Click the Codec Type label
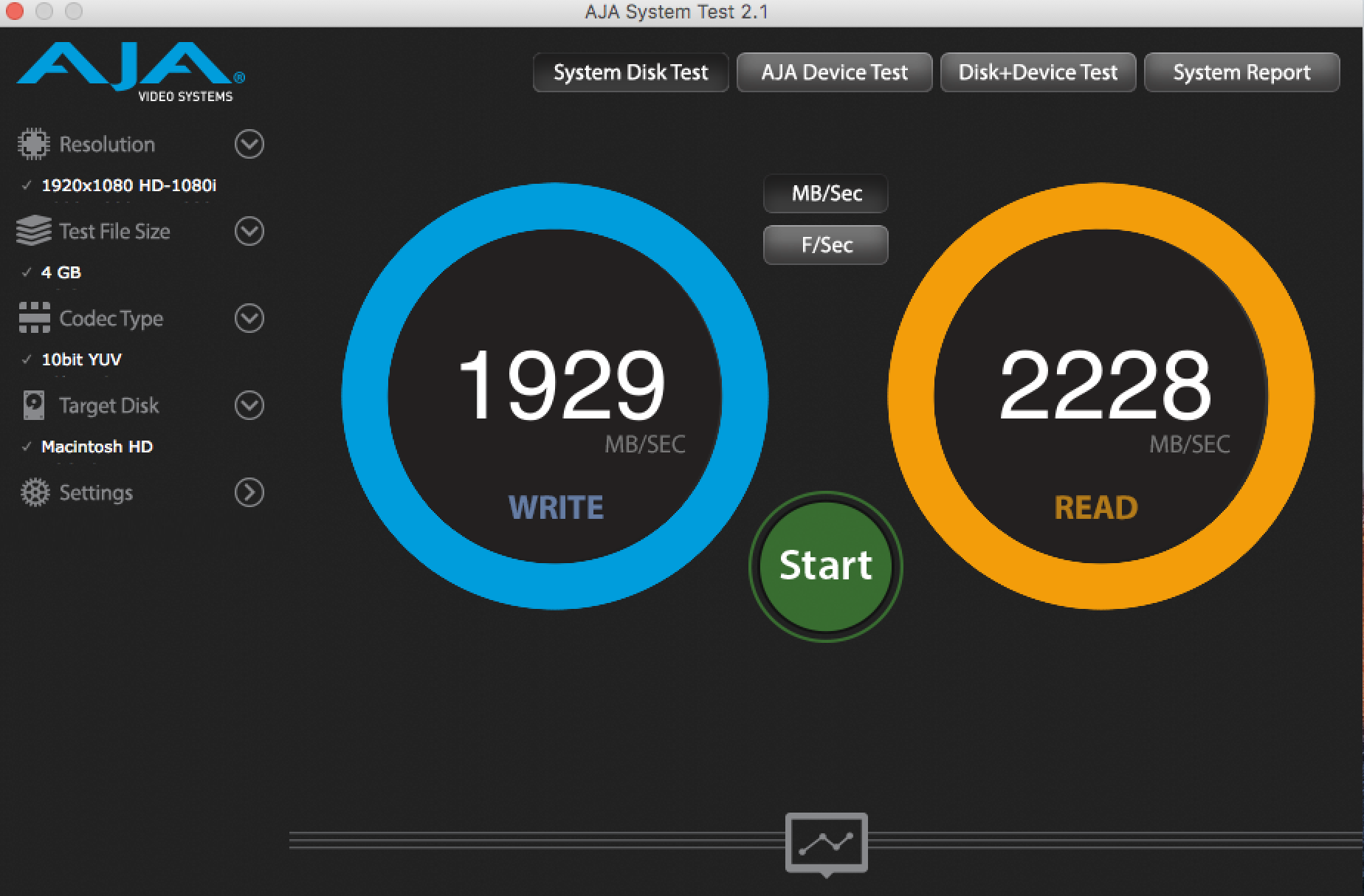 (111, 318)
